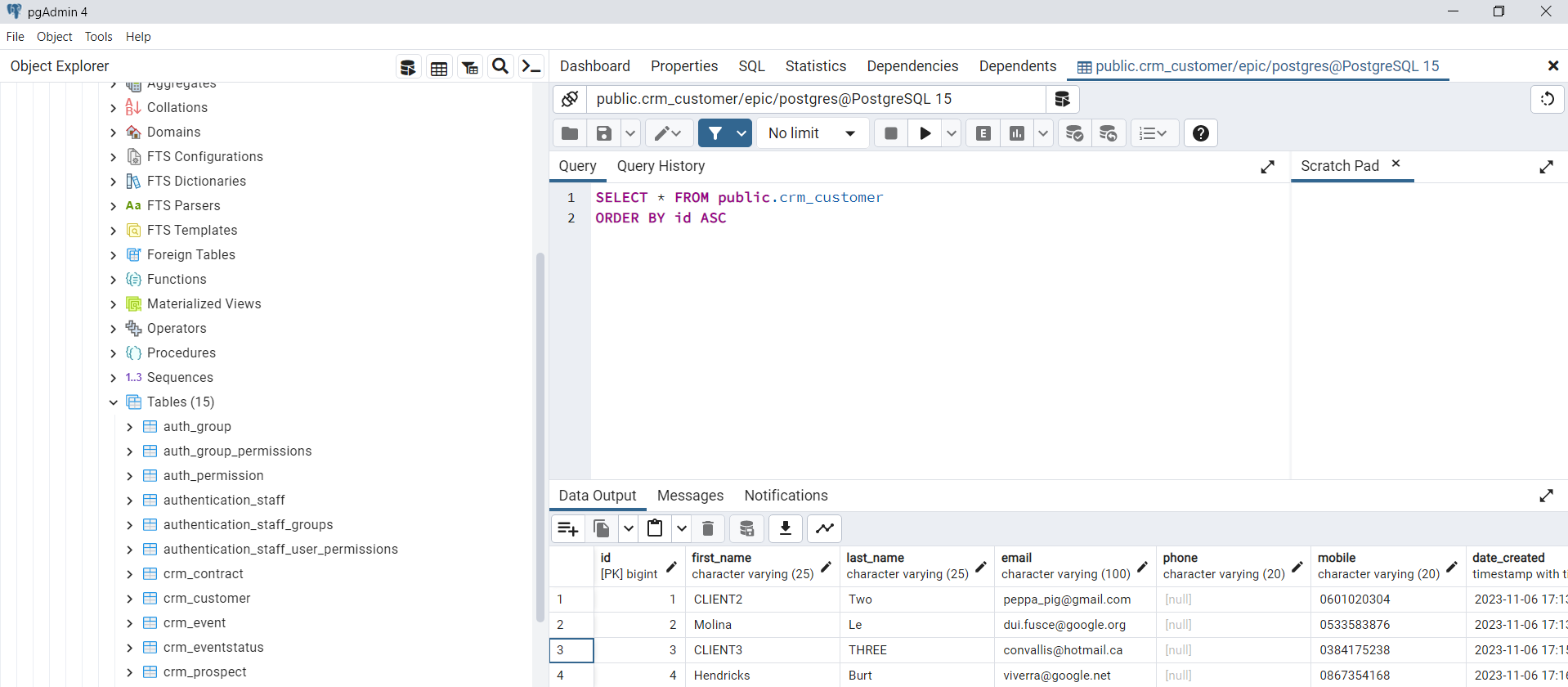
Task: Open the Query History tab
Action: click(x=661, y=166)
